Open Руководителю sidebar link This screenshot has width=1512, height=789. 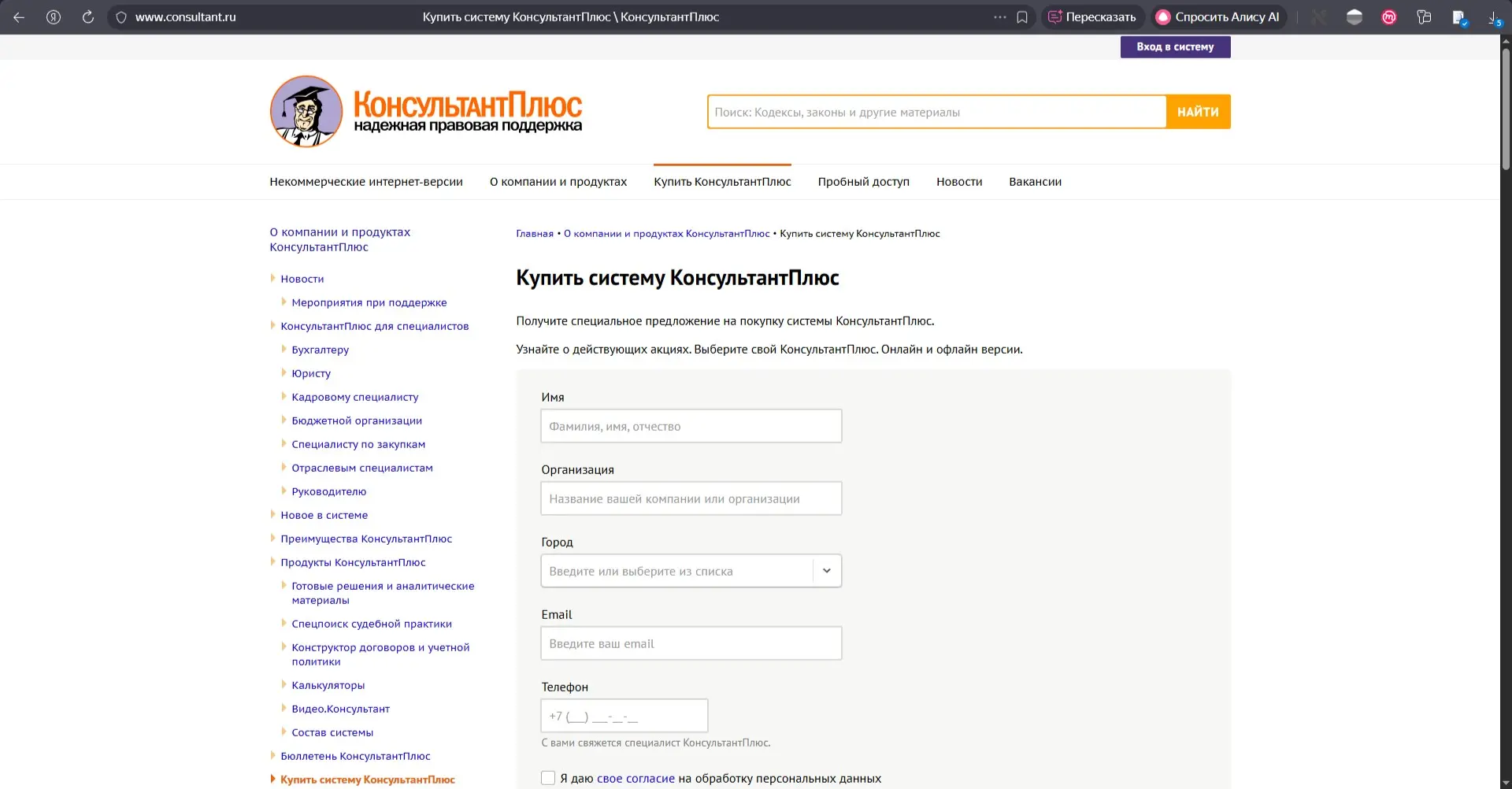(329, 491)
